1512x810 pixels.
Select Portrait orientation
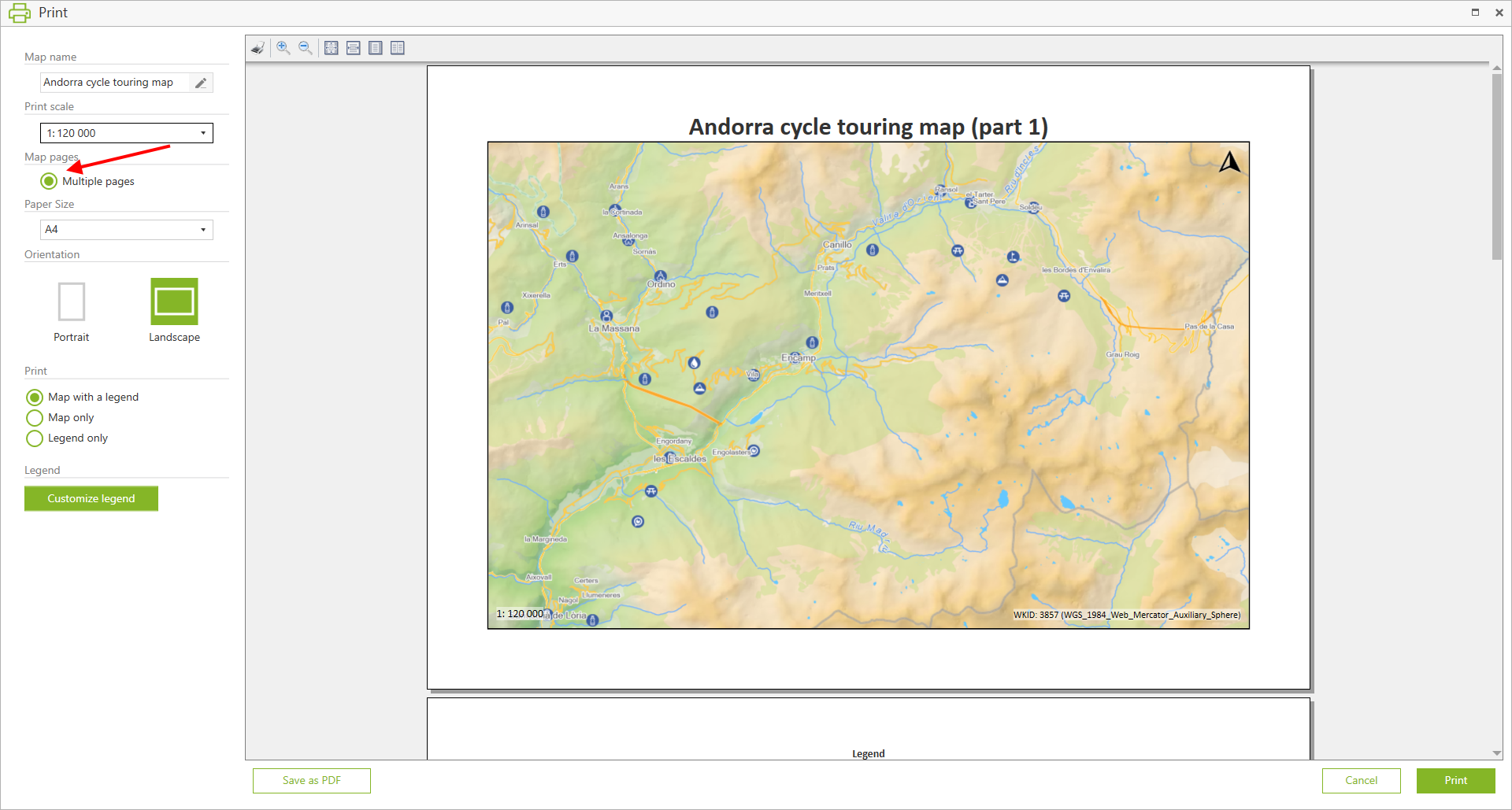[x=72, y=301]
